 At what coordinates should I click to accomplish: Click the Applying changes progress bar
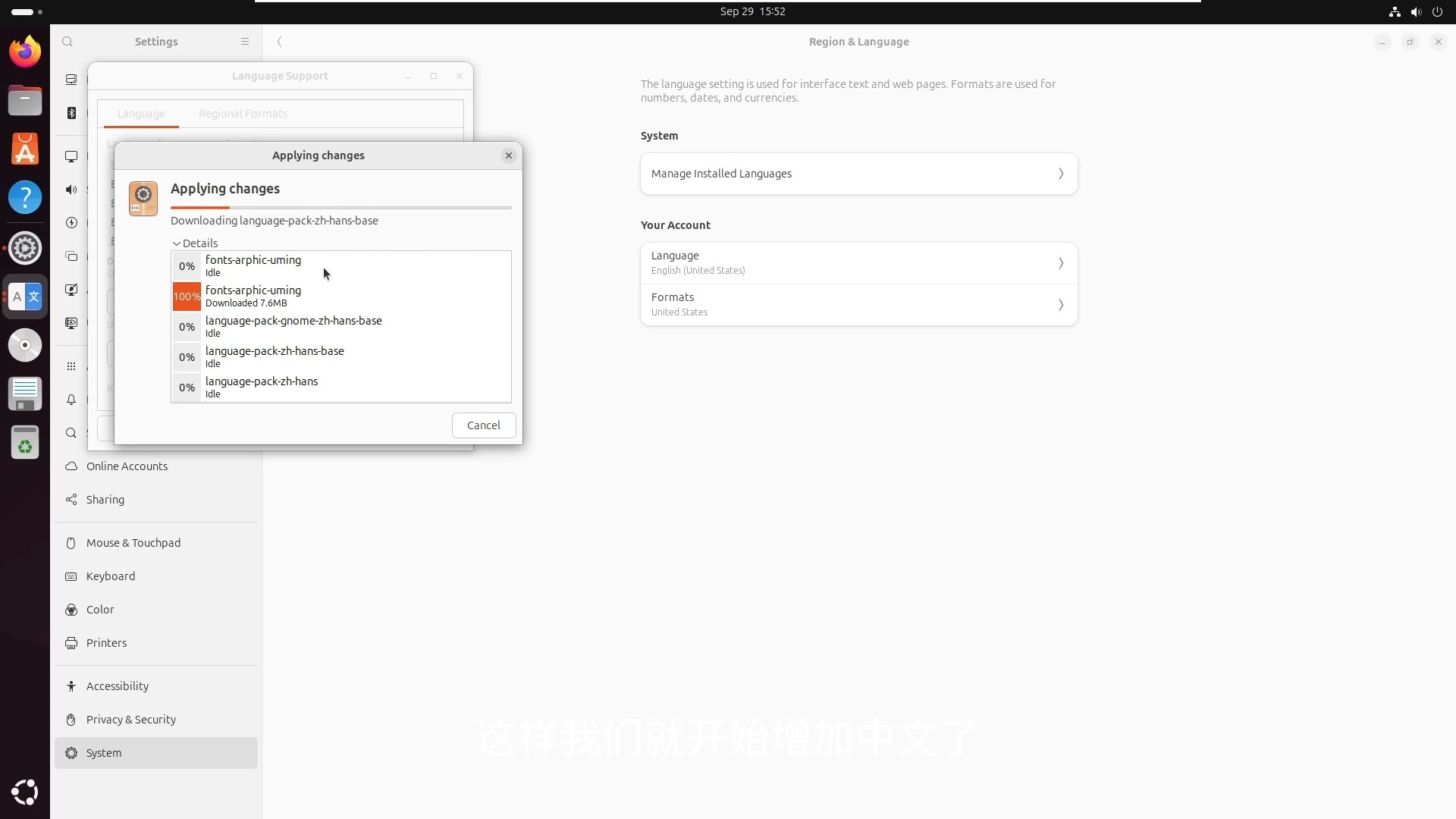coord(340,207)
